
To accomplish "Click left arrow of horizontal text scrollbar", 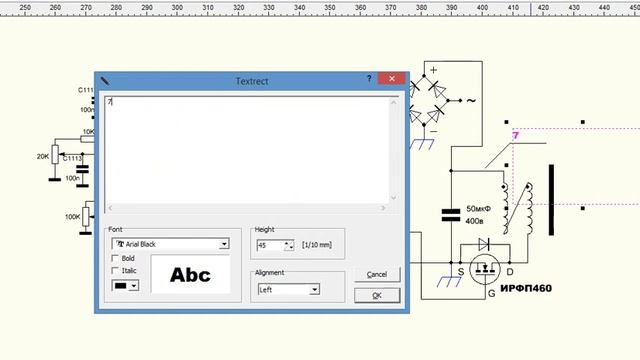I will pos(110,208).
